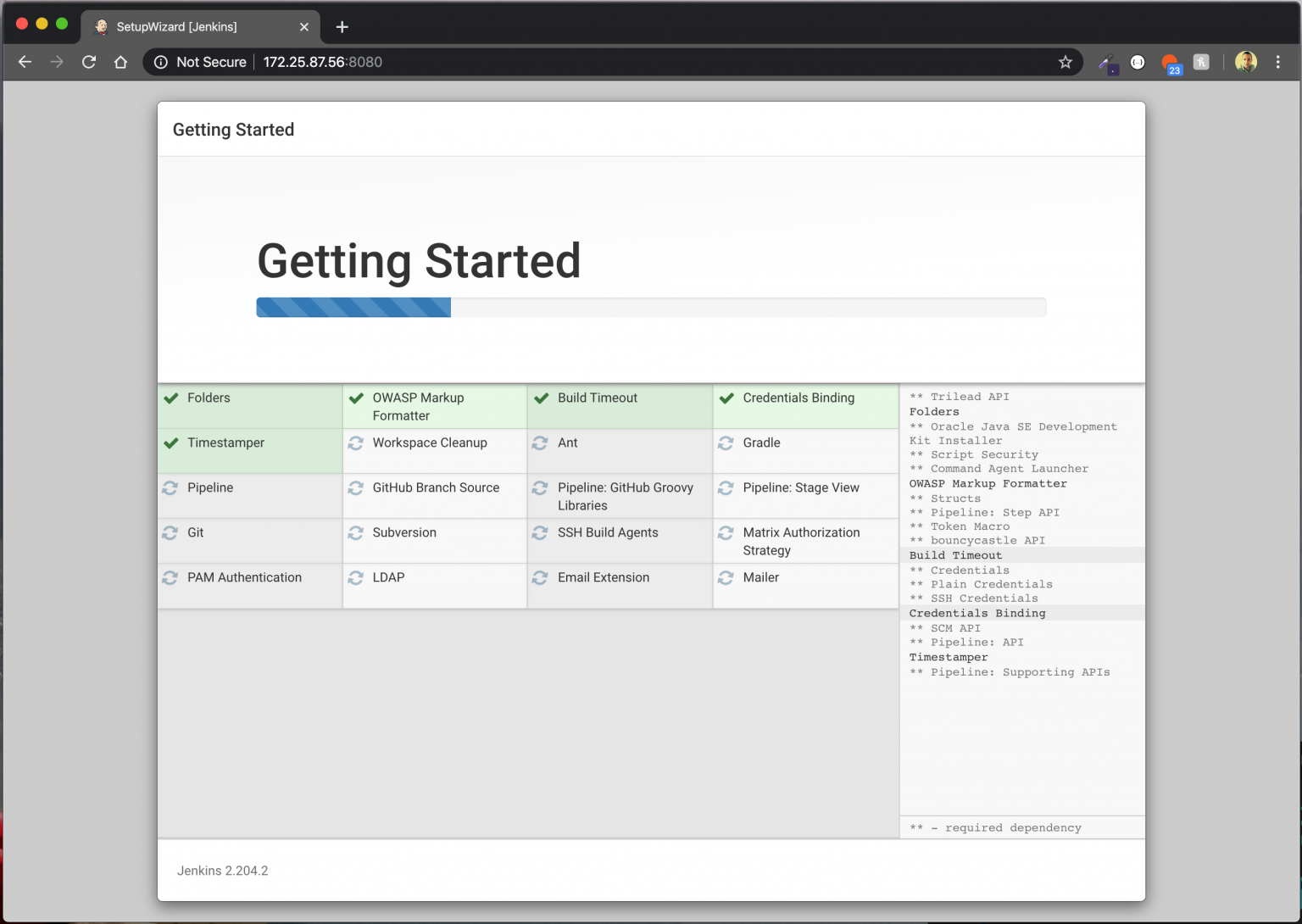Select the SetupWizard [Jenkins] tab
Image resolution: width=1302 pixels, height=924 pixels.
pos(201,27)
